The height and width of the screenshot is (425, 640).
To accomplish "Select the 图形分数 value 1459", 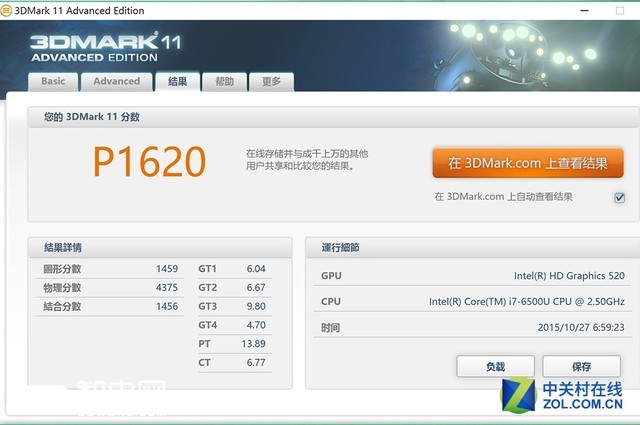I will click(x=167, y=269).
